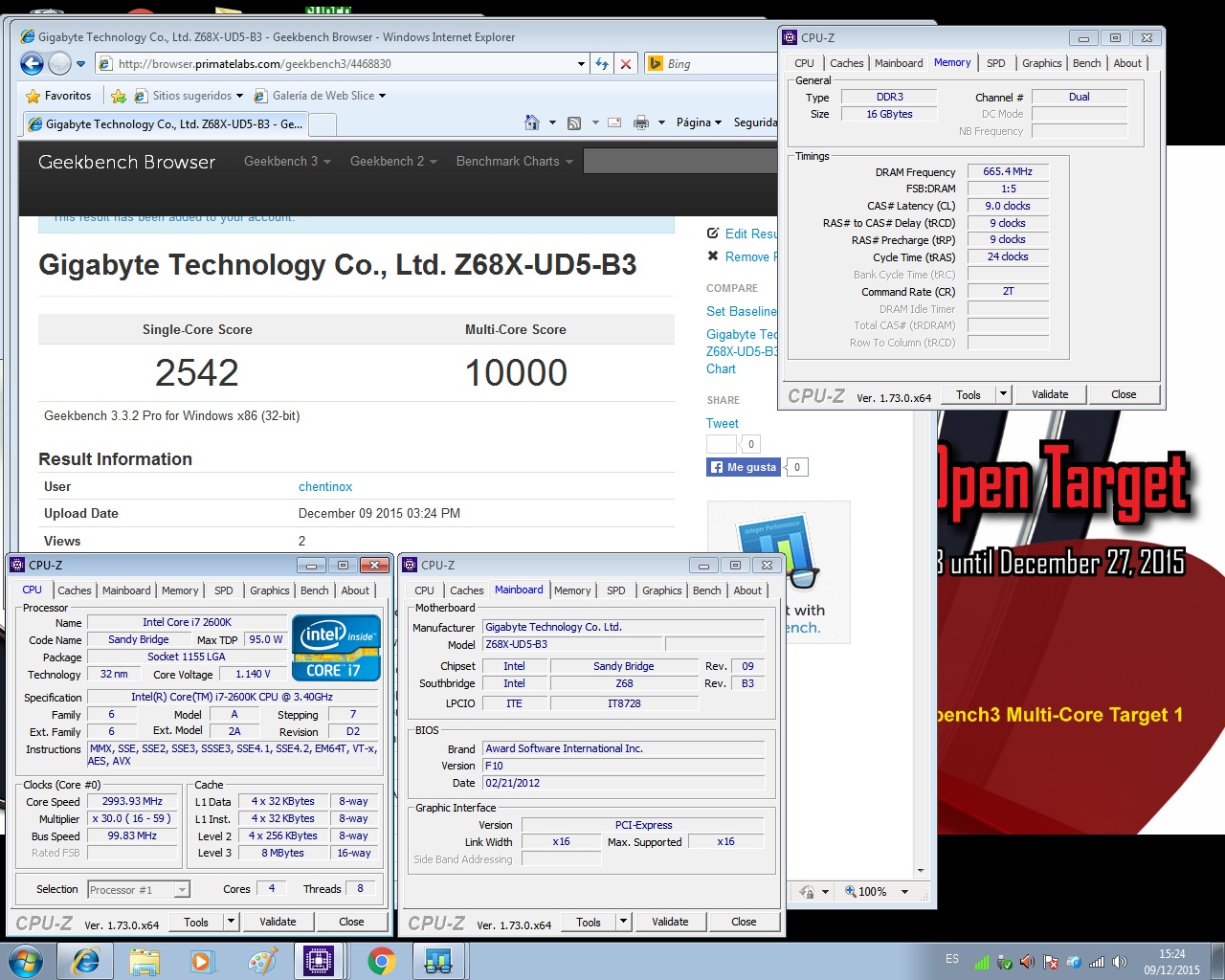Click the Tweet share link
The width and height of the screenshot is (1225, 980).
point(723,423)
